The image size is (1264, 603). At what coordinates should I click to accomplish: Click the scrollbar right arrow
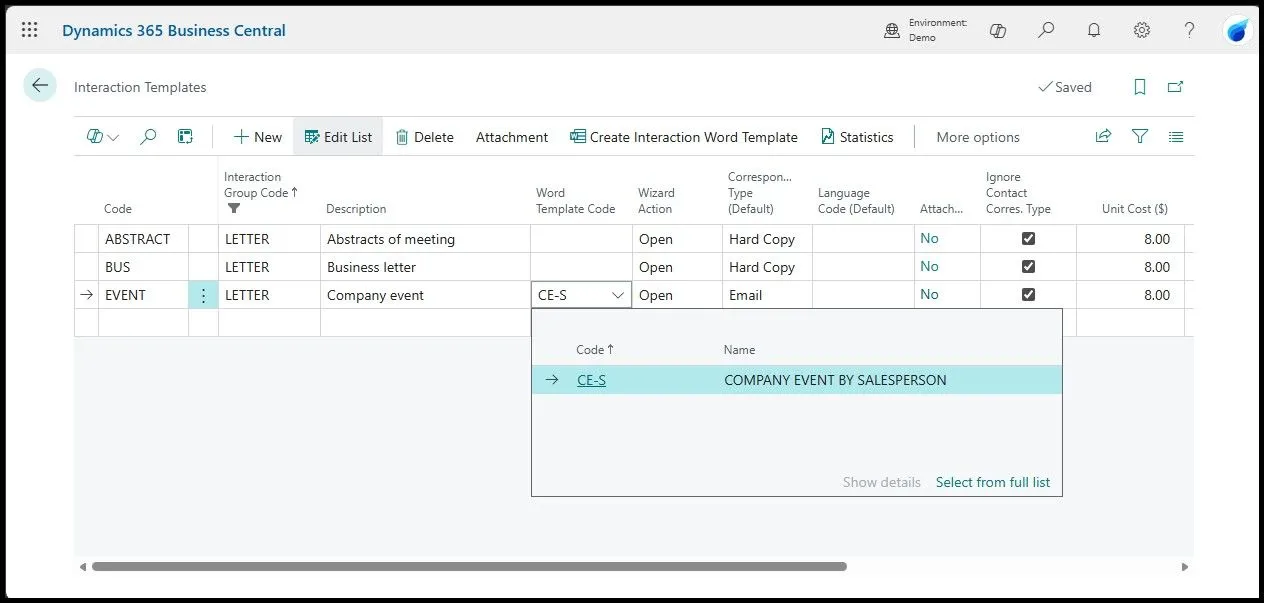[1185, 566]
